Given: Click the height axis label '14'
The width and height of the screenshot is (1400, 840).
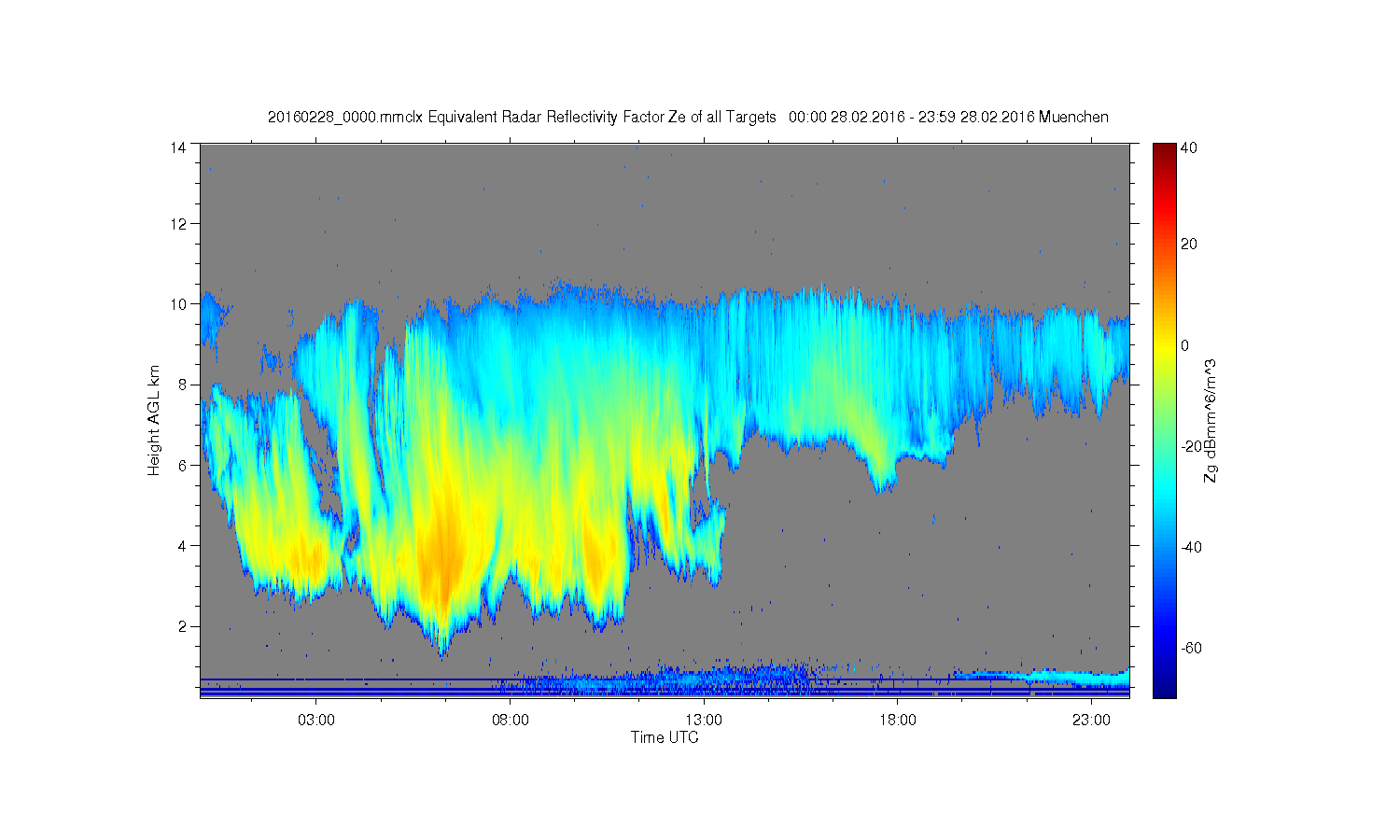Looking at the screenshot, I should coord(178,147).
